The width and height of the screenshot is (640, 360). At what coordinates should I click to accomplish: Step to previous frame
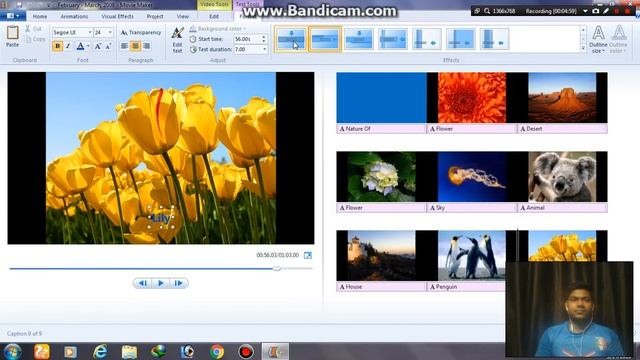pos(142,283)
